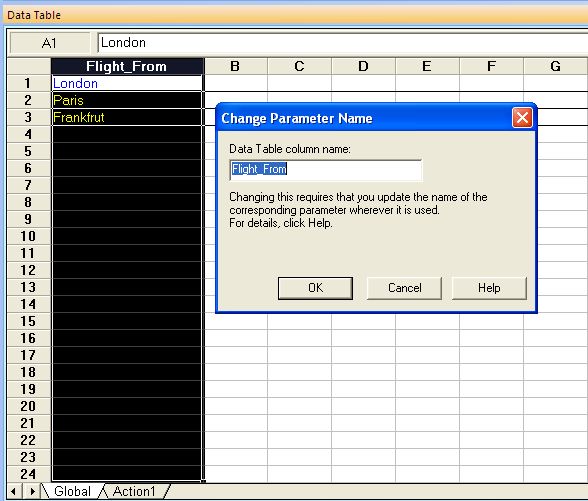Select row 22 header
Viewport: 588px width, 501px height.
point(28,440)
